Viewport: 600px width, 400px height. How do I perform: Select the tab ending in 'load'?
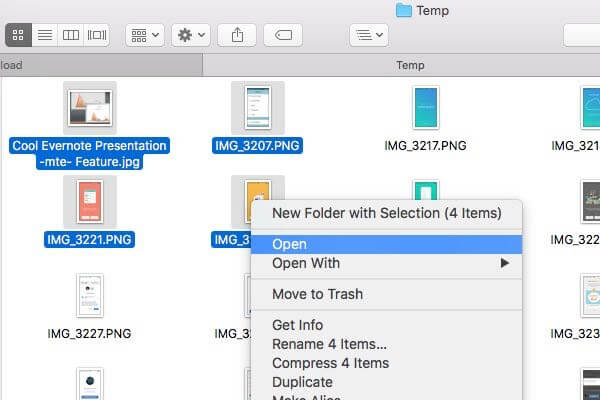(x=101, y=65)
